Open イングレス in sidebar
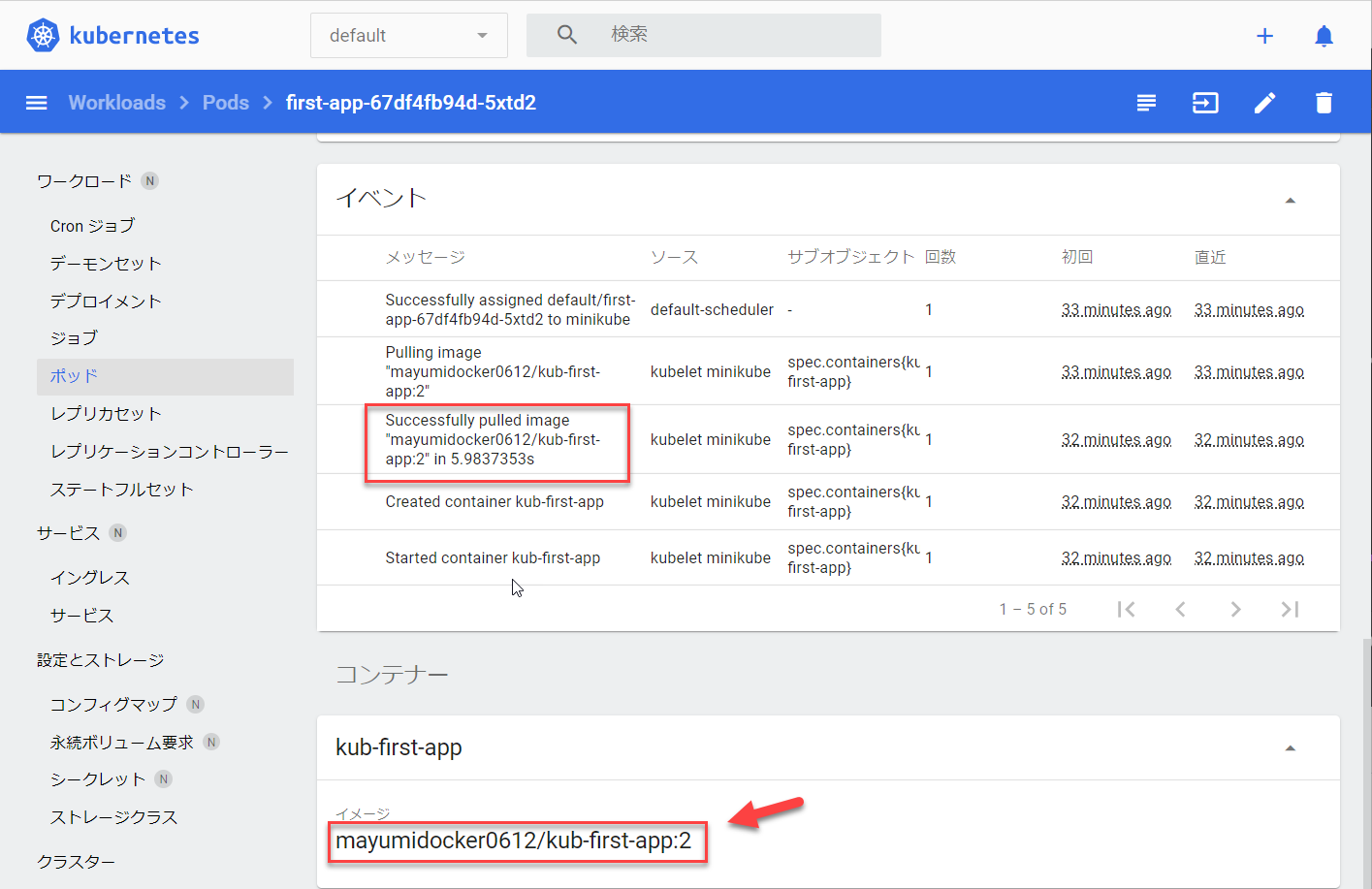The image size is (1372, 889). coord(90,578)
